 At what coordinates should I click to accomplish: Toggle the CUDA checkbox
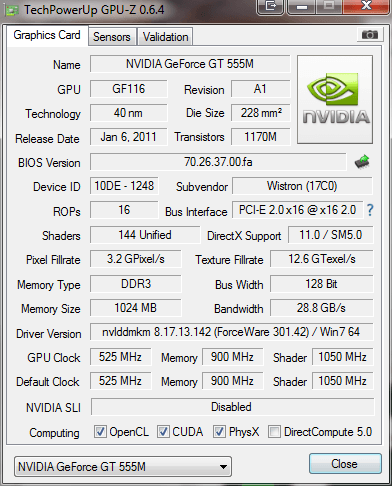coord(163,432)
